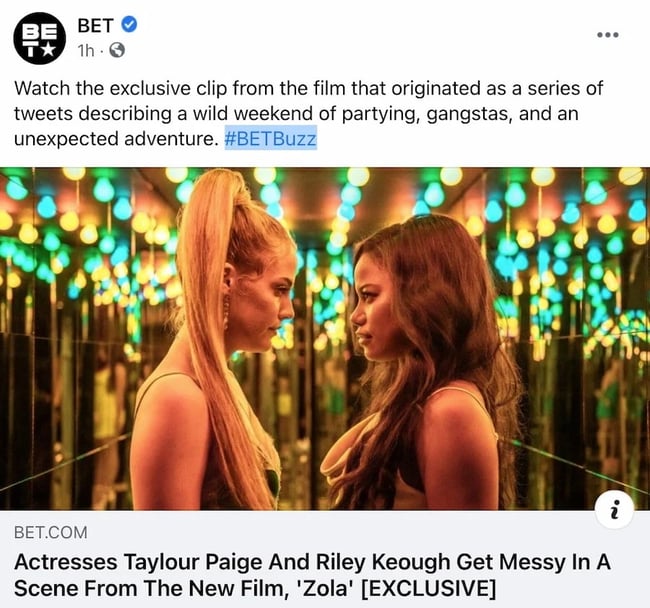650x608 pixels.
Task: Open the Zola film article image
Action: (325, 338)
